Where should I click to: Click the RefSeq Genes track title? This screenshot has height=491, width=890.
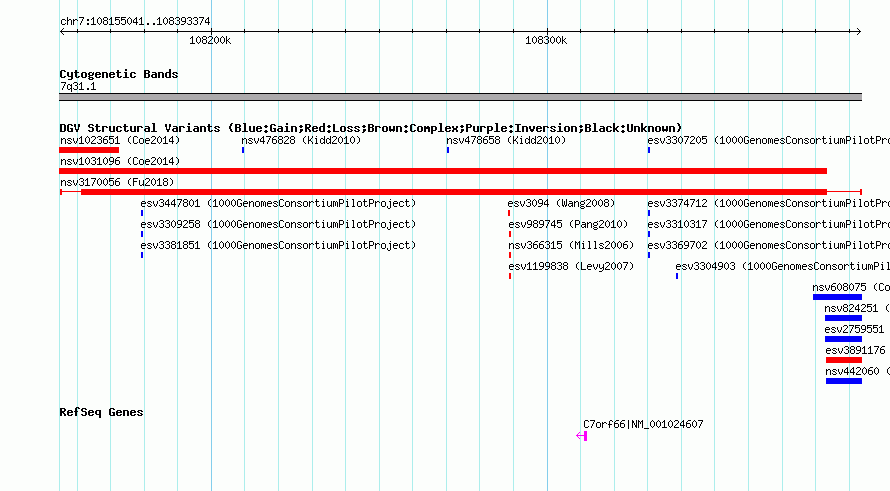pyautogui.click(x=101, y=412)
